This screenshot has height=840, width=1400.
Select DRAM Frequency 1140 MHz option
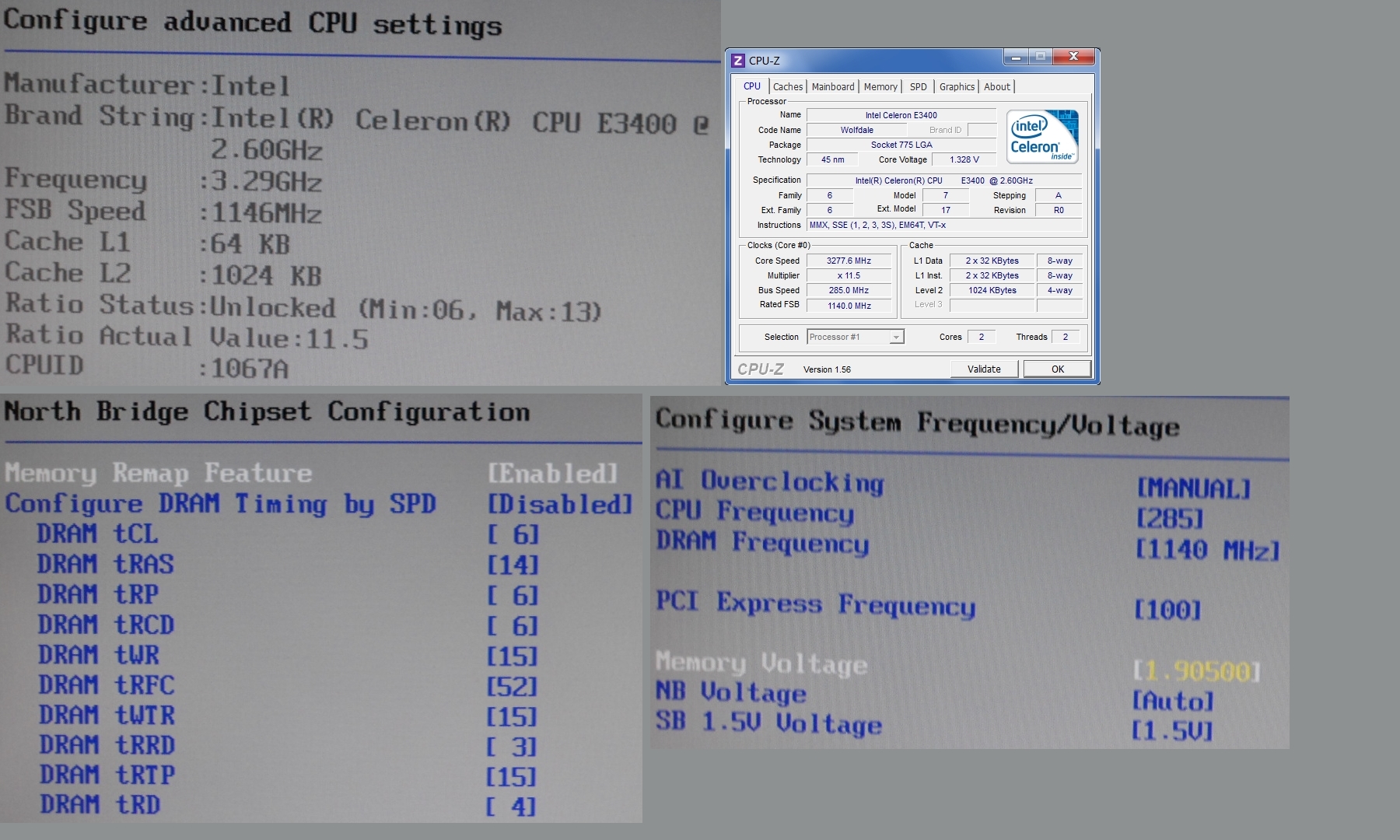(1207, 550)
